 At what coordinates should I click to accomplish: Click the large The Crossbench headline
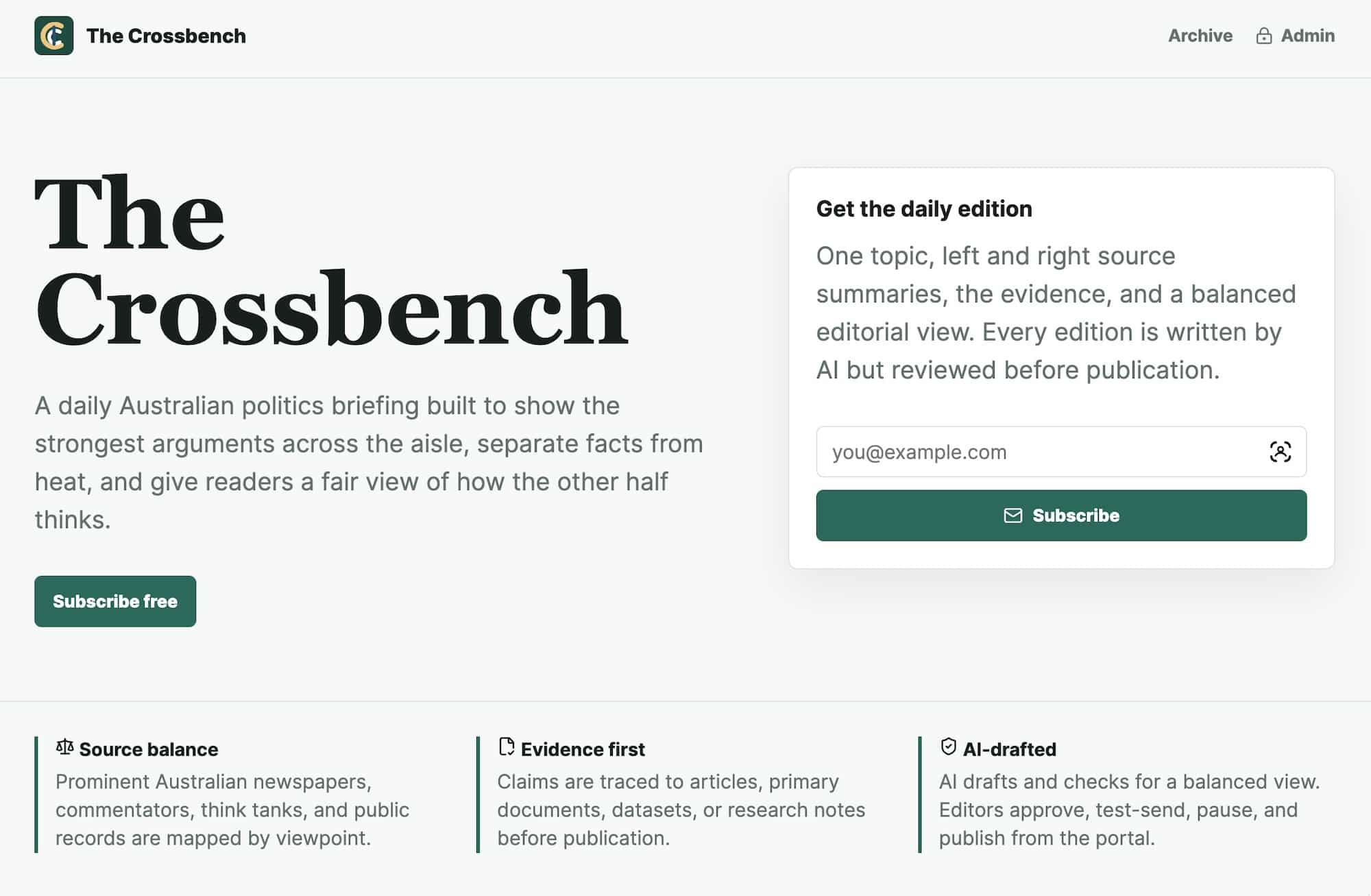(331, 261)
